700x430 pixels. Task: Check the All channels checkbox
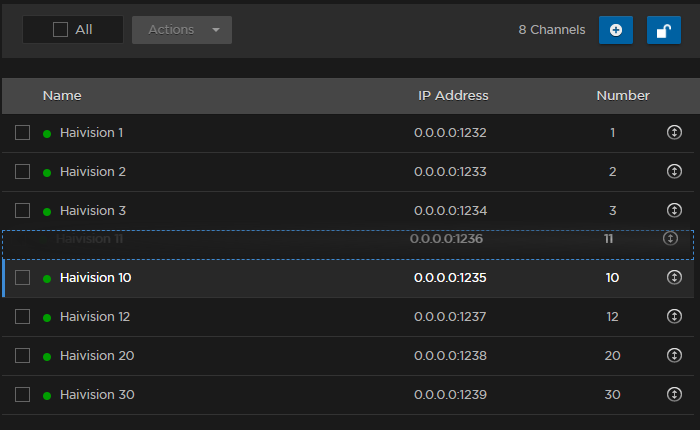(61, 30)
